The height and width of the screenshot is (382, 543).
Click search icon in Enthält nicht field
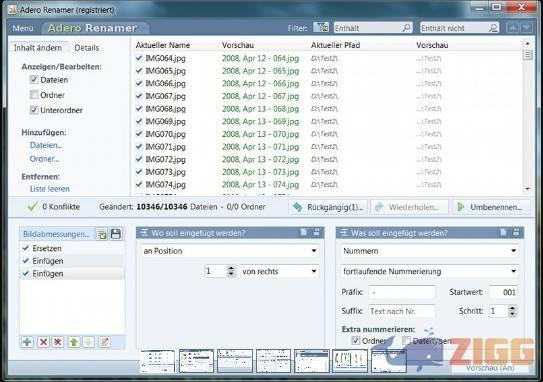[493, 28]
